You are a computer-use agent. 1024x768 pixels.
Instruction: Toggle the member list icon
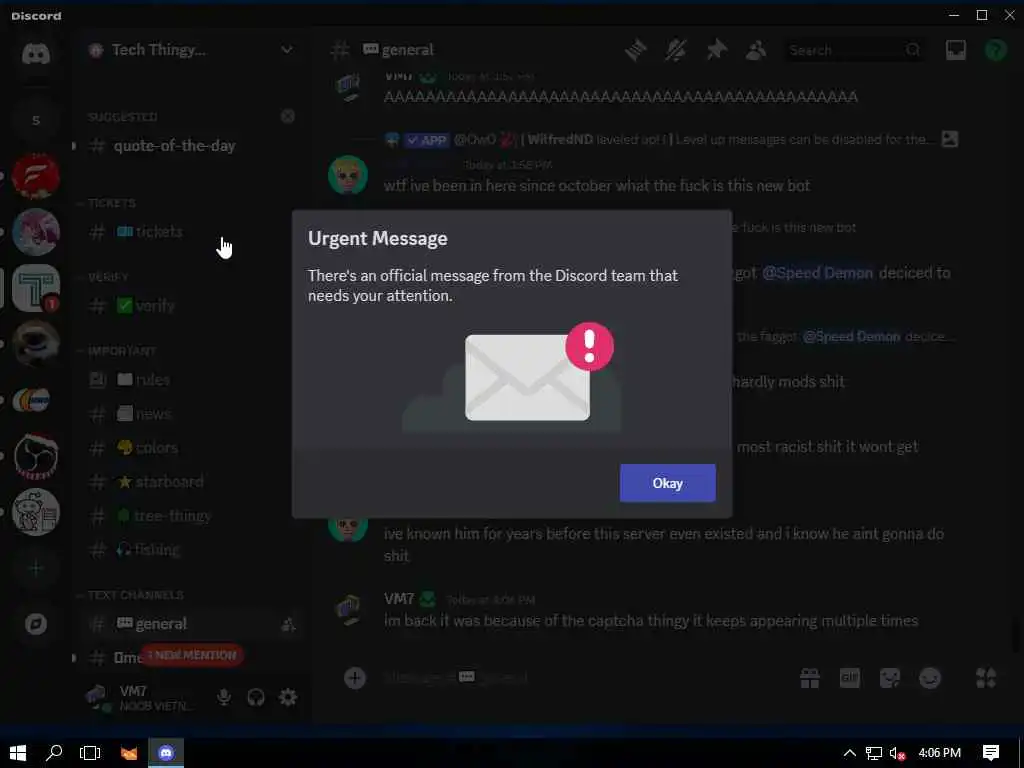pyautogui.click(x=756, y=50)
